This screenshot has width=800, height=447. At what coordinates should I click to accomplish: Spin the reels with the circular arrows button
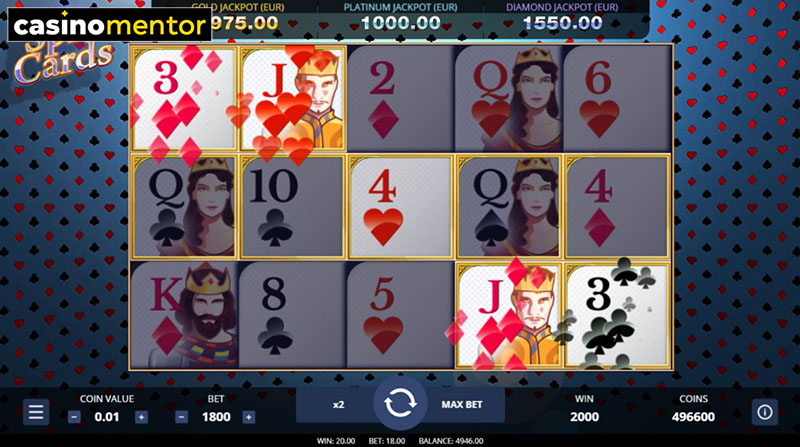coord(400,404)
